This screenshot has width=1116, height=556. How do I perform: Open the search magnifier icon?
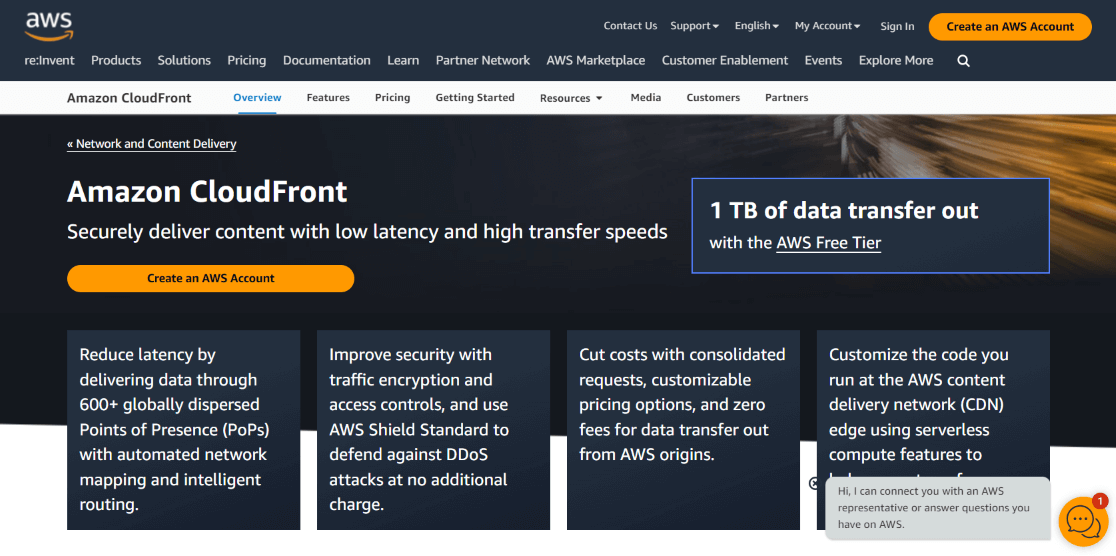click(x=964, y=61)
